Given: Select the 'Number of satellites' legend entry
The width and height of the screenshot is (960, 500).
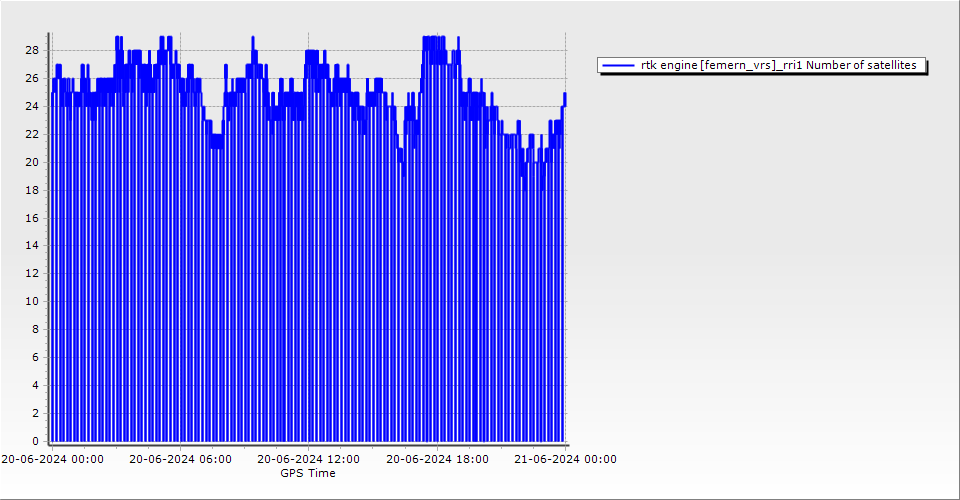Looking at the screenshot, I should [778, 65].
